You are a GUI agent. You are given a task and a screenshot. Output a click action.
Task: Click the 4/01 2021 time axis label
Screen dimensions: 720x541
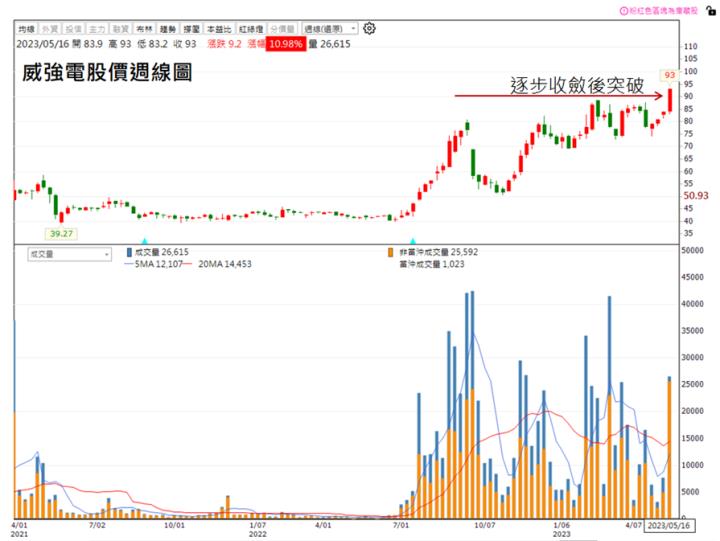click(x=19, y=529)
